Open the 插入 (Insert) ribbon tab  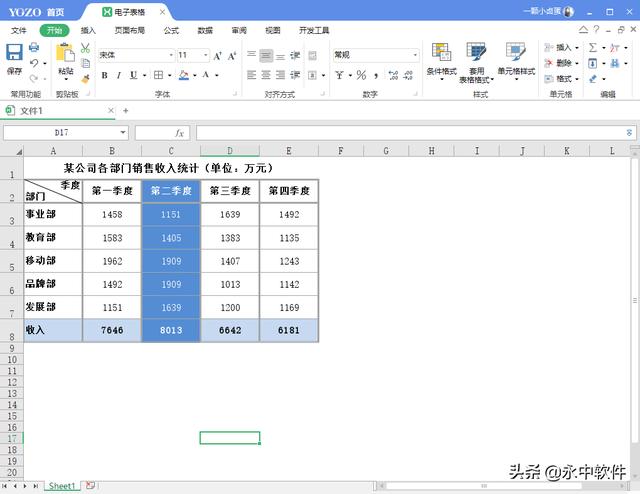point(89,30)
